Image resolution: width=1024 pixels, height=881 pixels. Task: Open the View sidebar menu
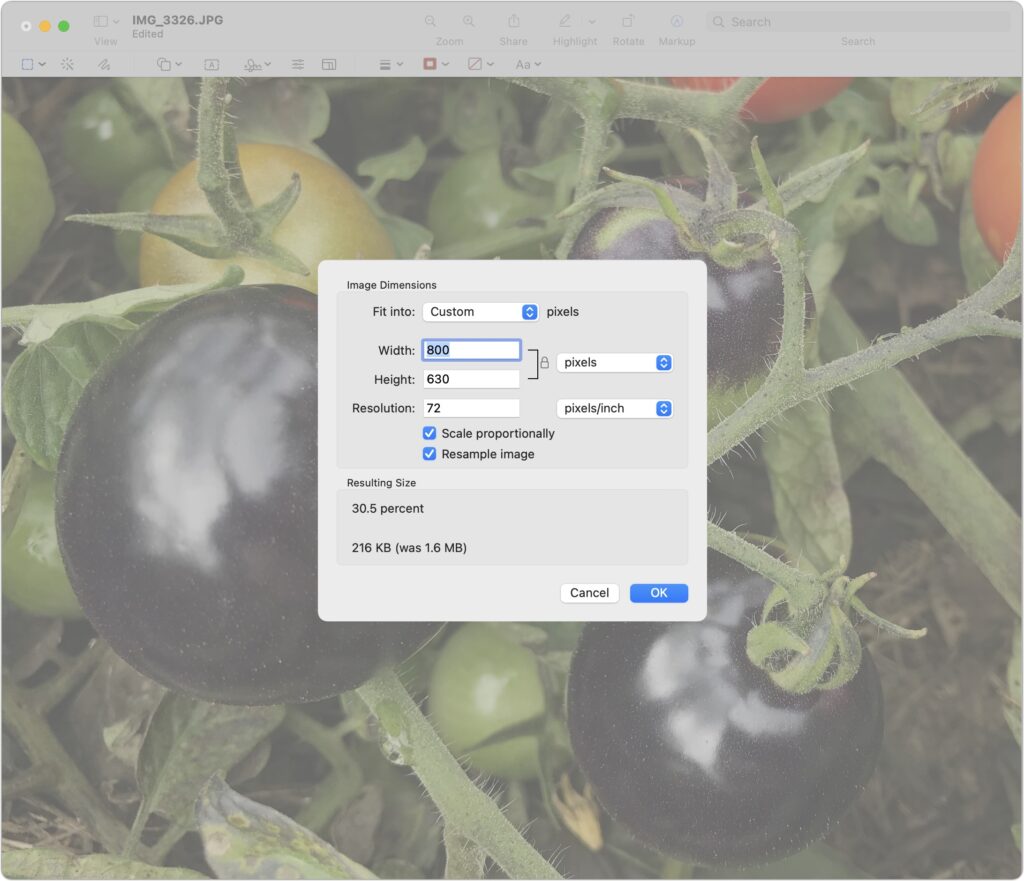coord(105,22)
